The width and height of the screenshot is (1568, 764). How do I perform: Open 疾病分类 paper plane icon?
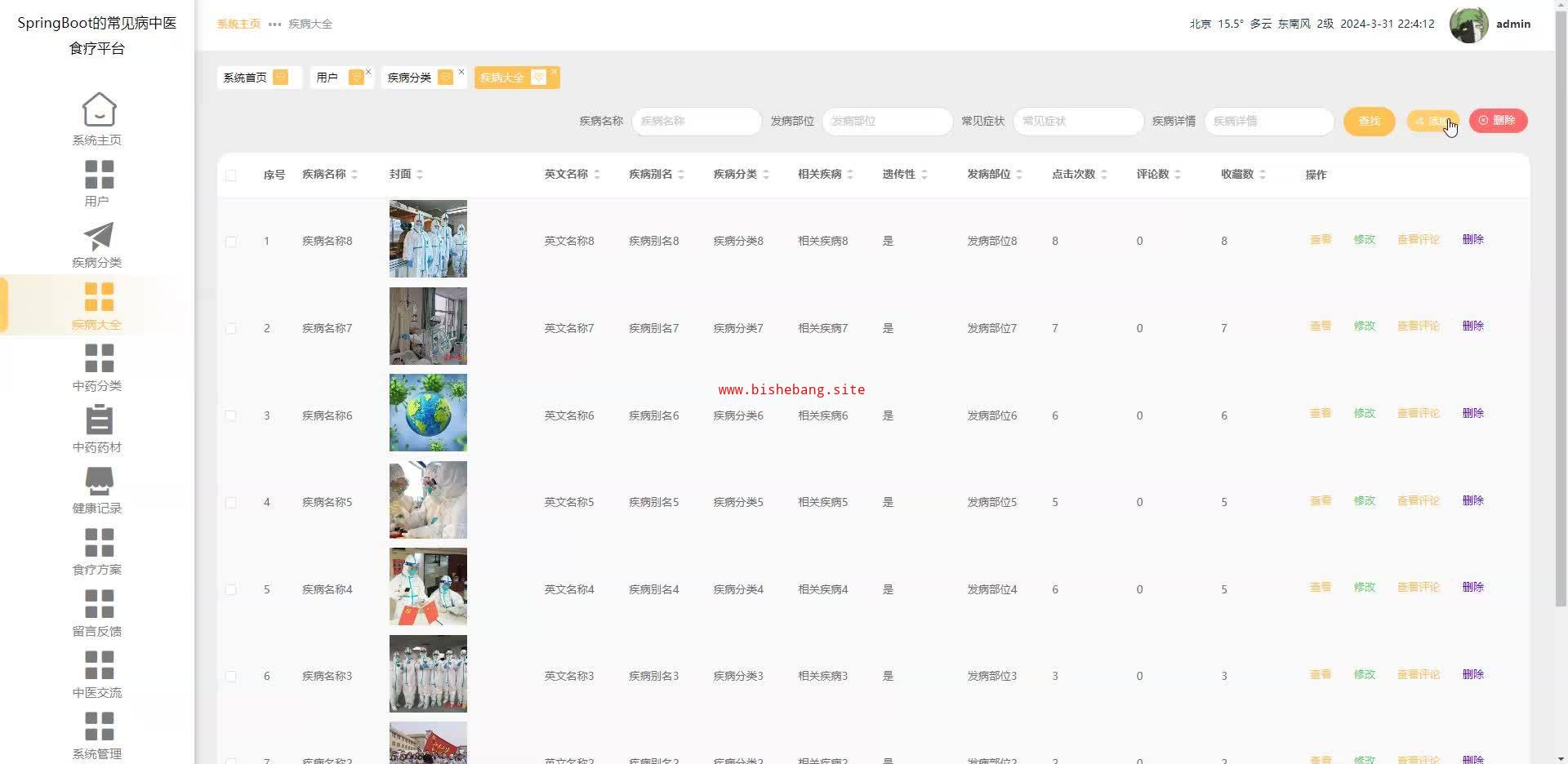pyautogui.click(x=99, y=236)
